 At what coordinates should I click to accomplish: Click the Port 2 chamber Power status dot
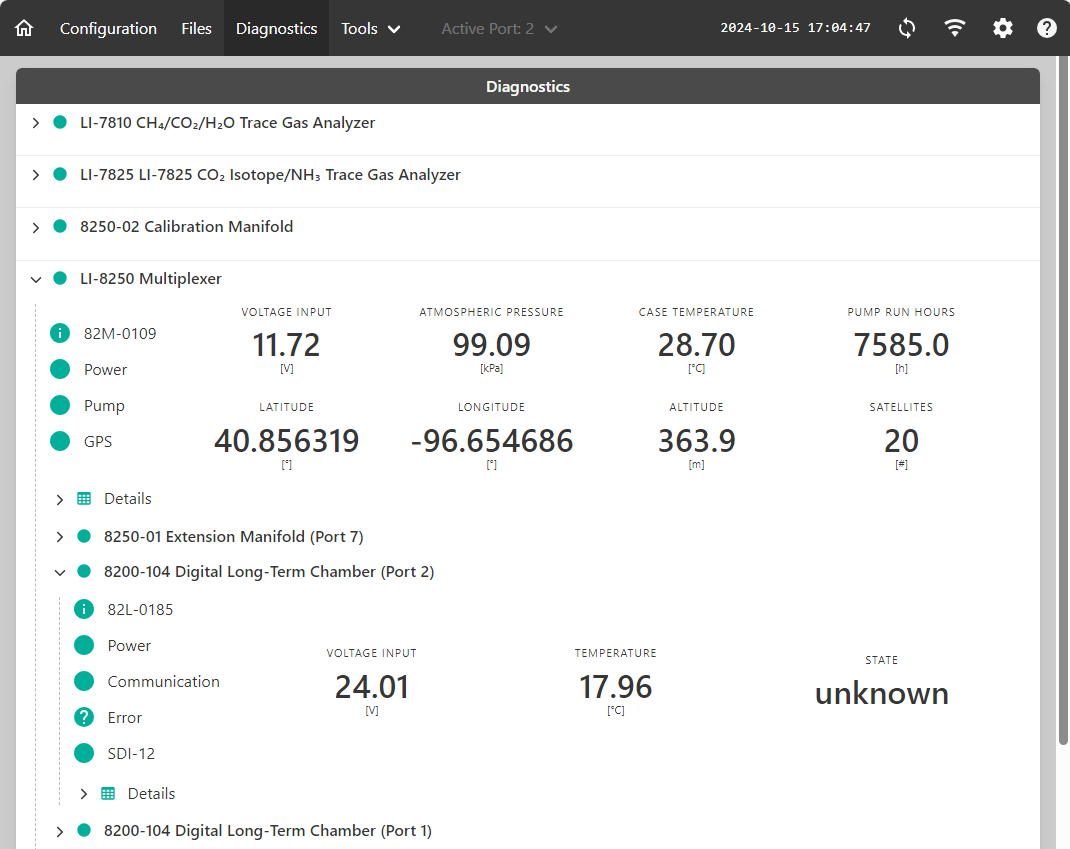click(x=84, y=645)
